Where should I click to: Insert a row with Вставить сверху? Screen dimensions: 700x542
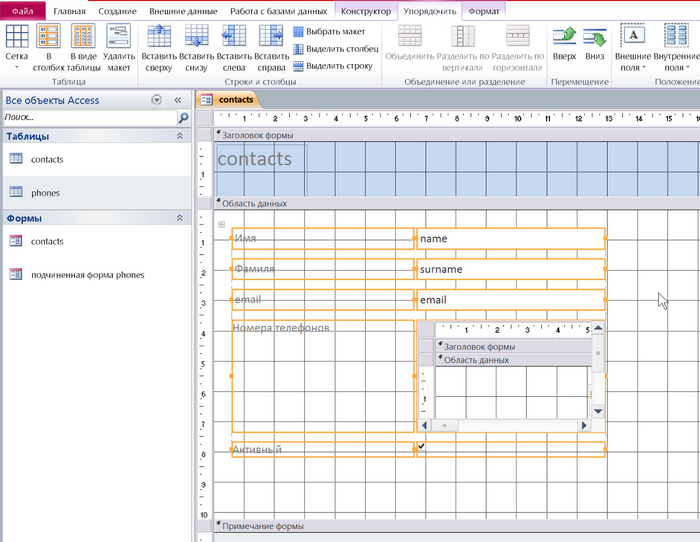coord(159,48)
